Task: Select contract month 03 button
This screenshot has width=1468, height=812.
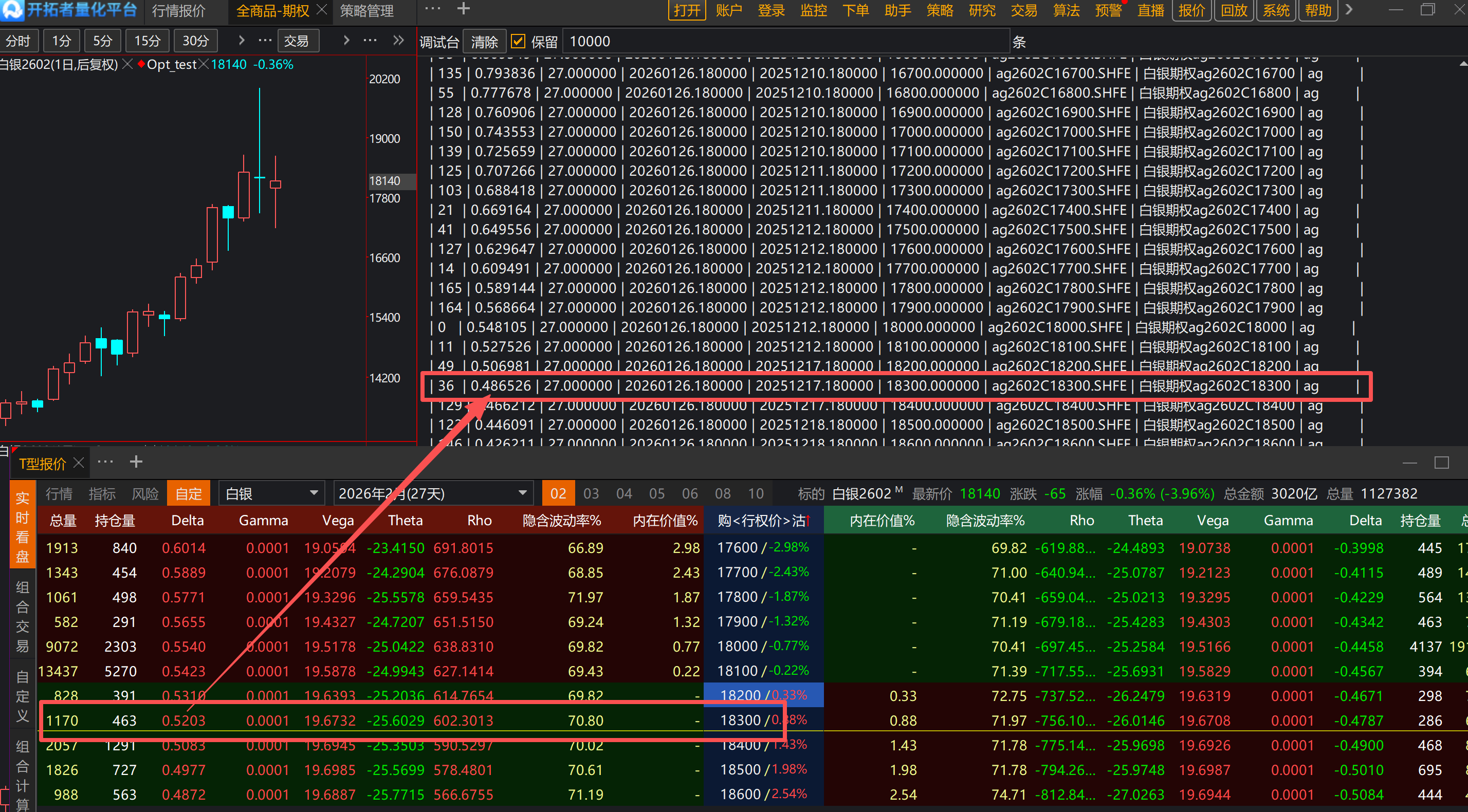Action: (591, 493)
